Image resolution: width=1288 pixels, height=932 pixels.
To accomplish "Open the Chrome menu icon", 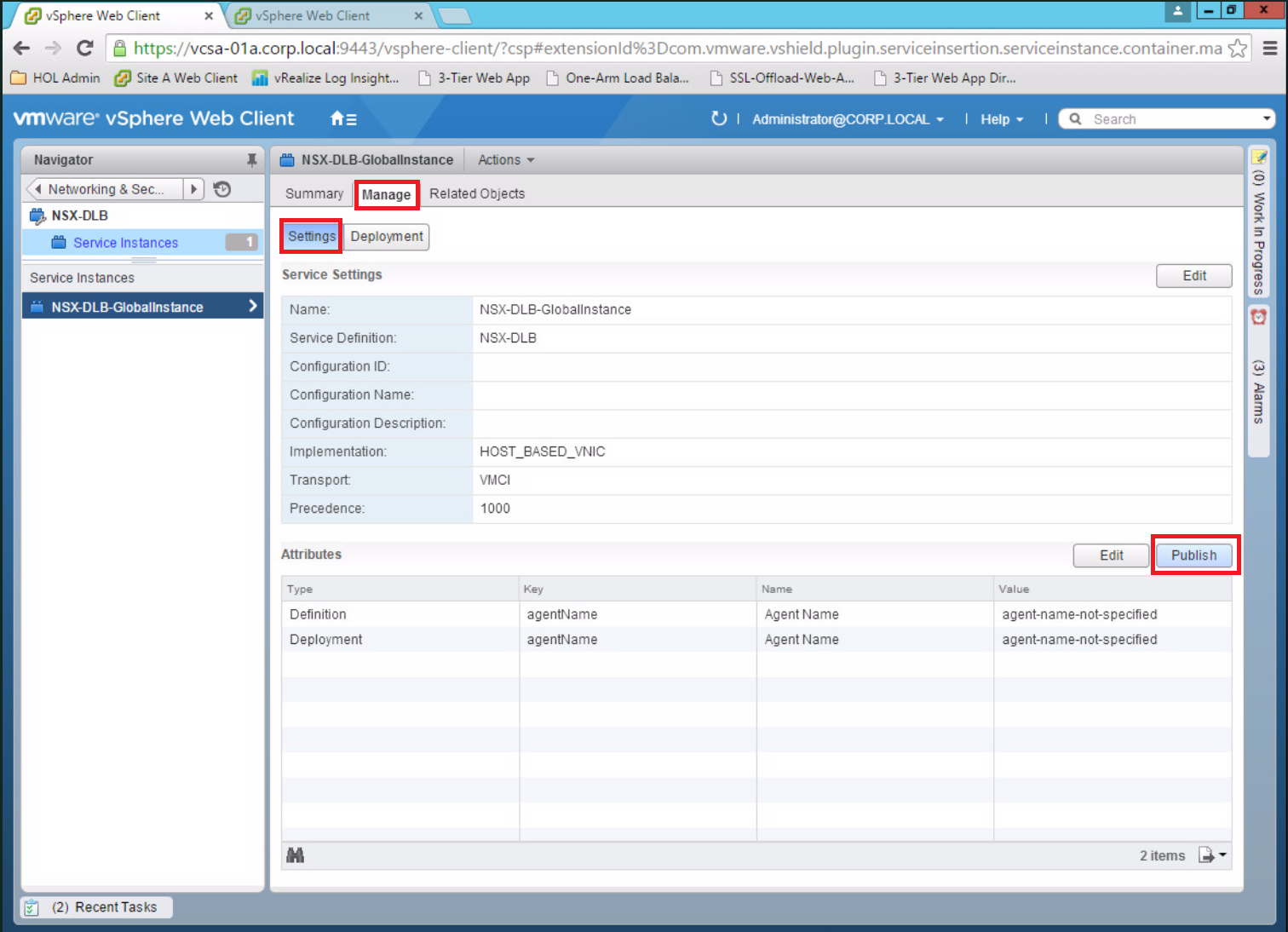I will pyautogui.click(x=1269, y=49).
